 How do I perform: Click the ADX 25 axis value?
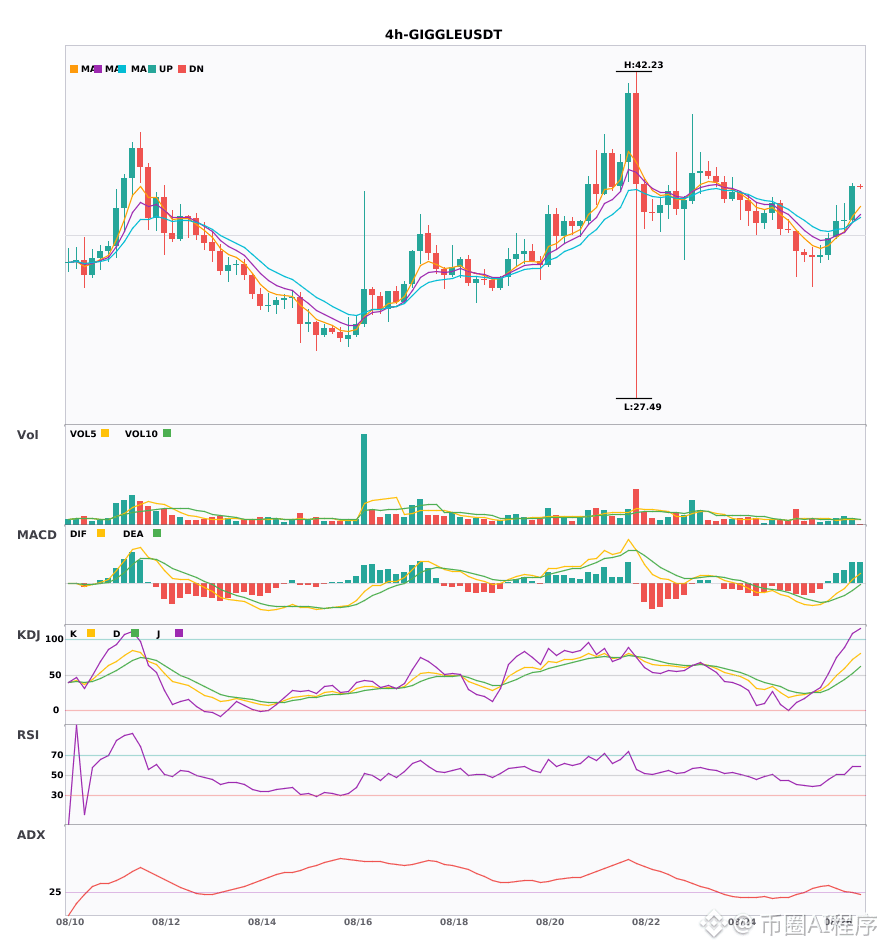pos(55,892)
